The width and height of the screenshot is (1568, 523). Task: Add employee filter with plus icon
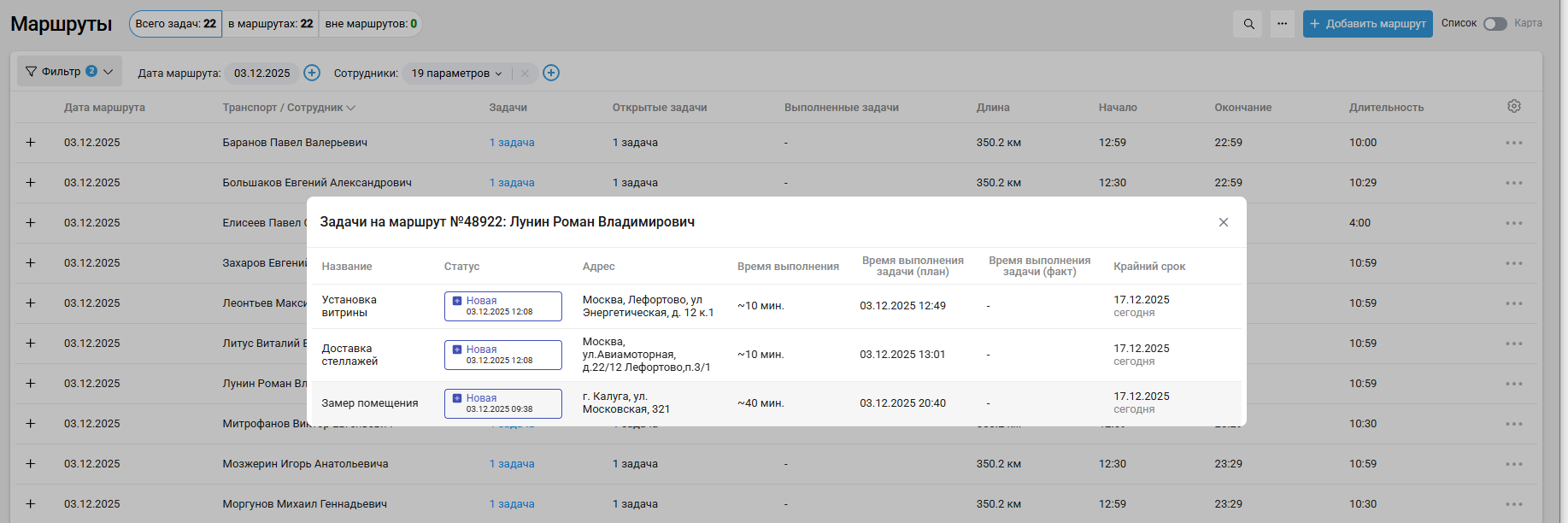(x=551, y=73)
